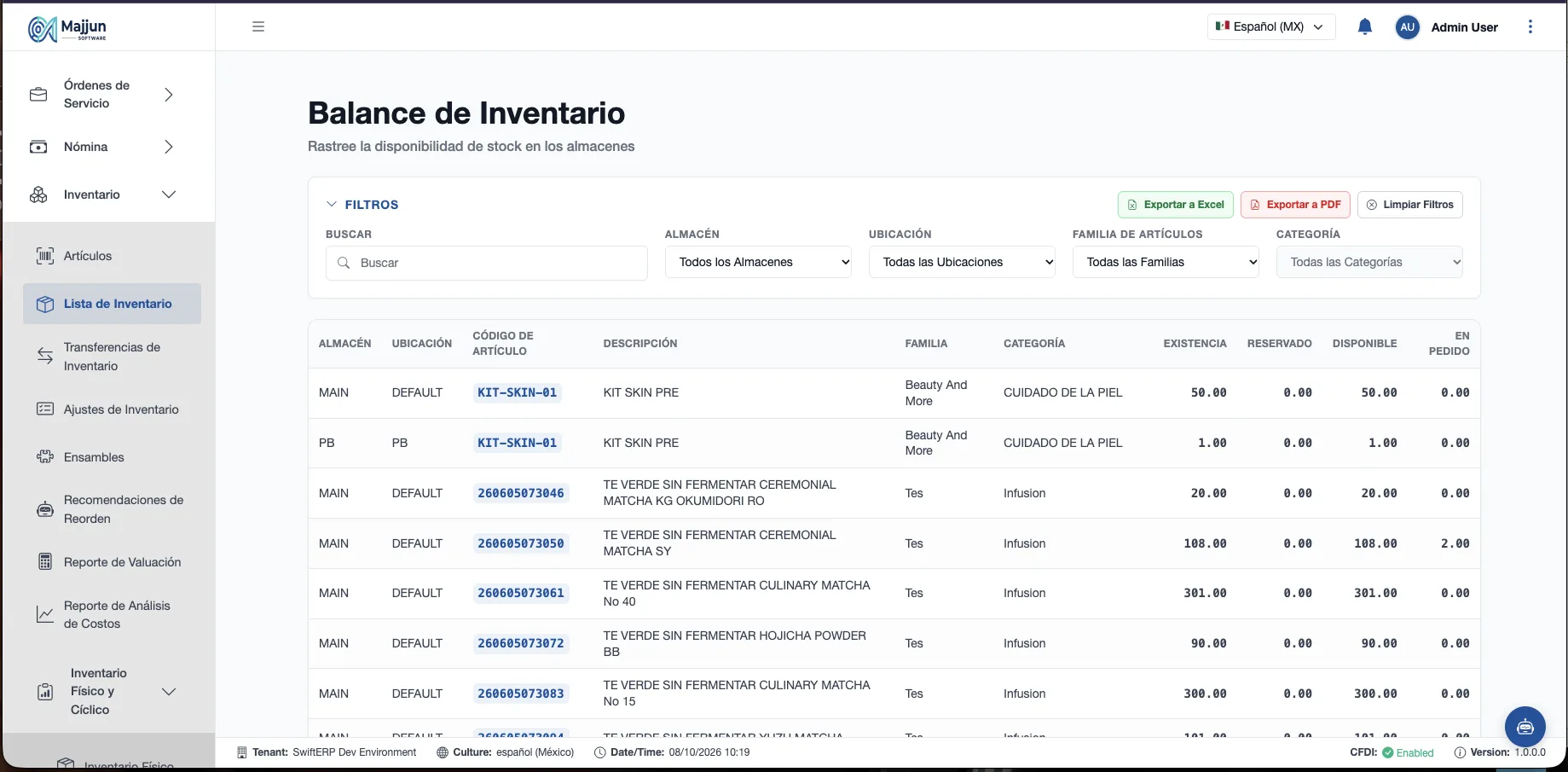Click the Ensambles puzzle icon

click(x=45, y=457)
